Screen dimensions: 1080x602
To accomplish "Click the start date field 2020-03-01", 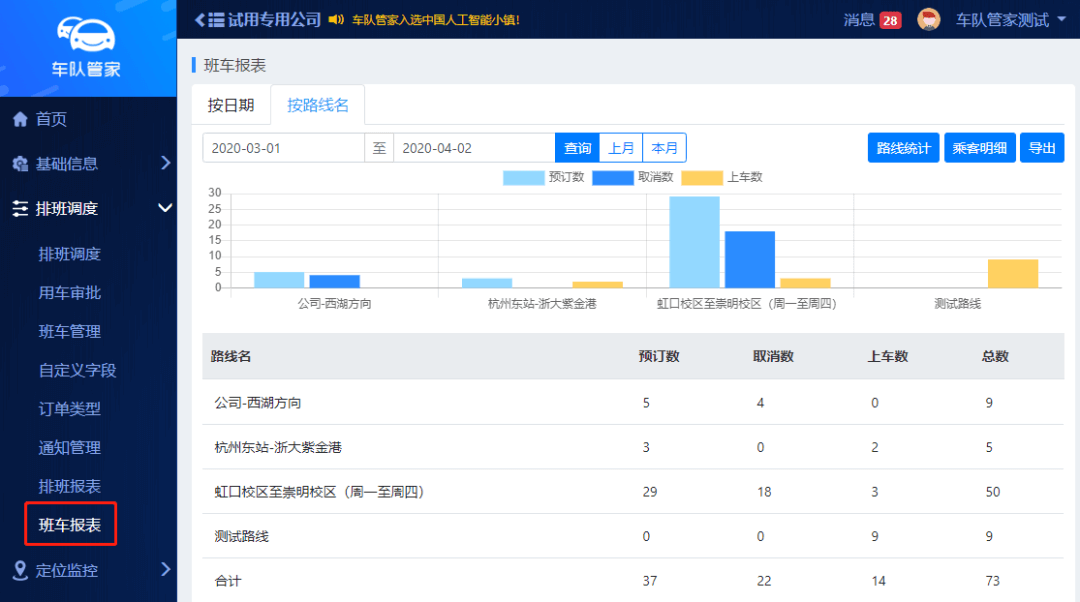I will tap(283, 148).
